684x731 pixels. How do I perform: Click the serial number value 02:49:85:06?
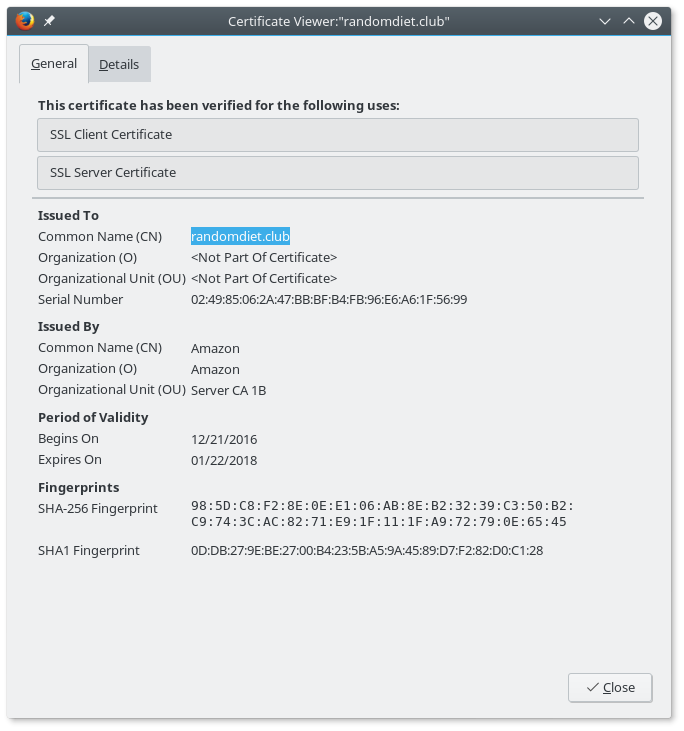pos(329,299)
